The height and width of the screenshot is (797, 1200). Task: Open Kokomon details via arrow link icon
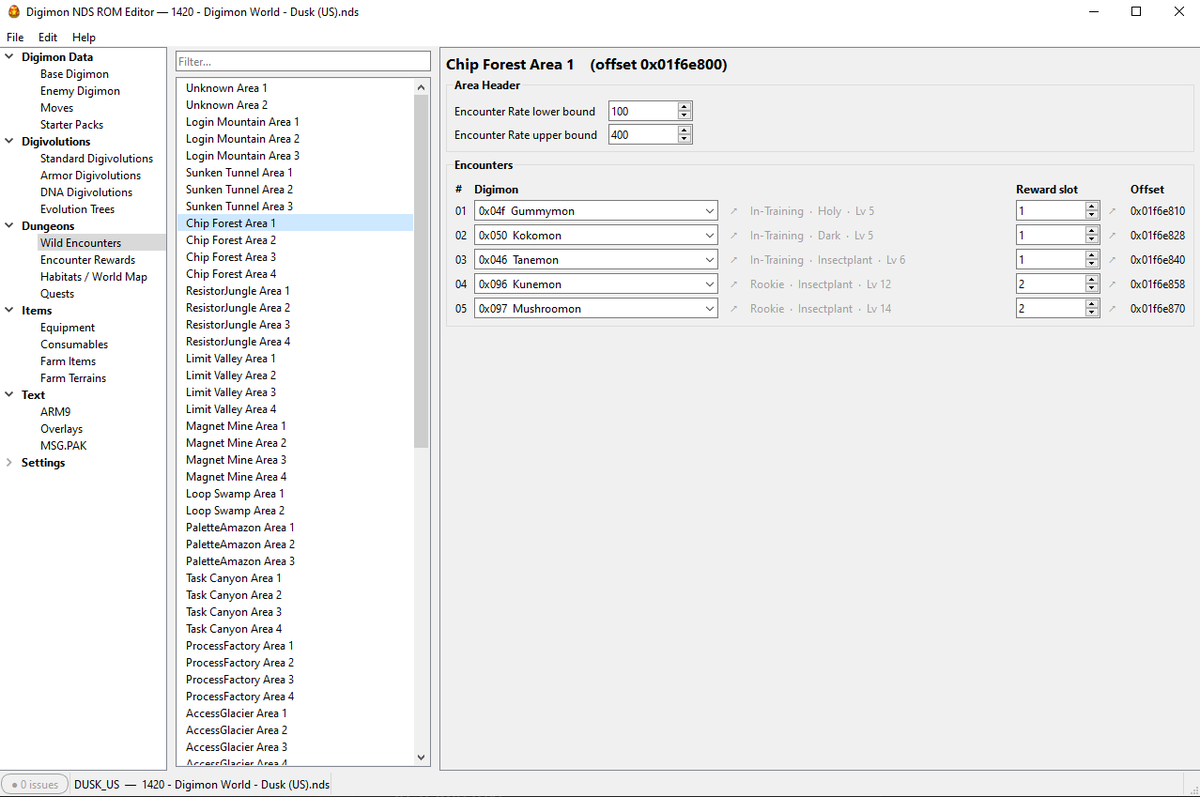point(734,236)
